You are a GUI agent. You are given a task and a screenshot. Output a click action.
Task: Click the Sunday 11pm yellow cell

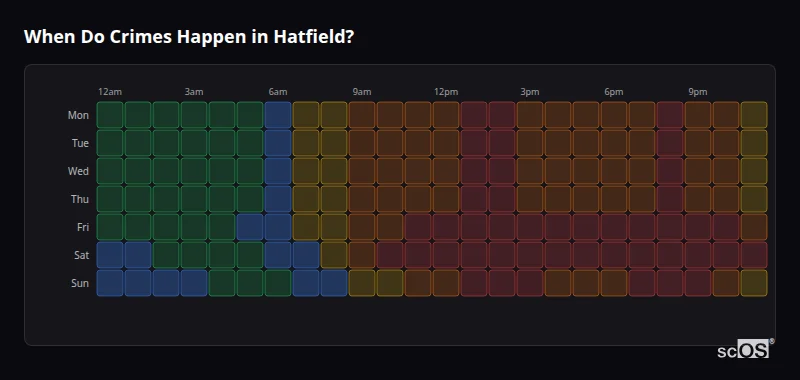[x=754, y=283]
